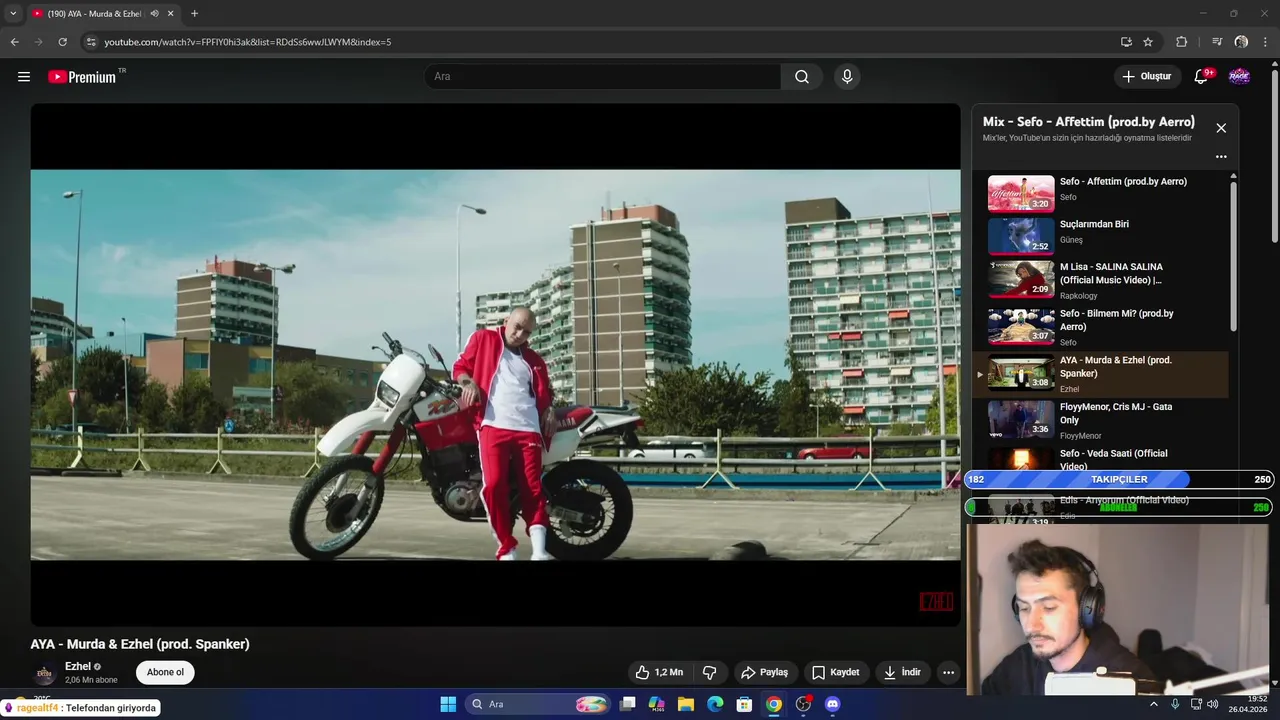Screen dimensions: 1280x720
Task: Click the address bar URL
Action: pos(248,42)
